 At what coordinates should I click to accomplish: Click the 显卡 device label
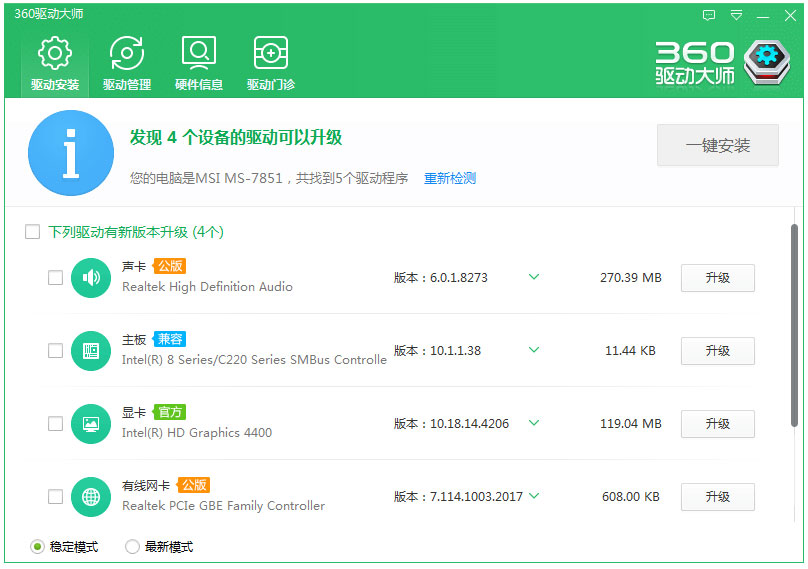pos(134,413)
